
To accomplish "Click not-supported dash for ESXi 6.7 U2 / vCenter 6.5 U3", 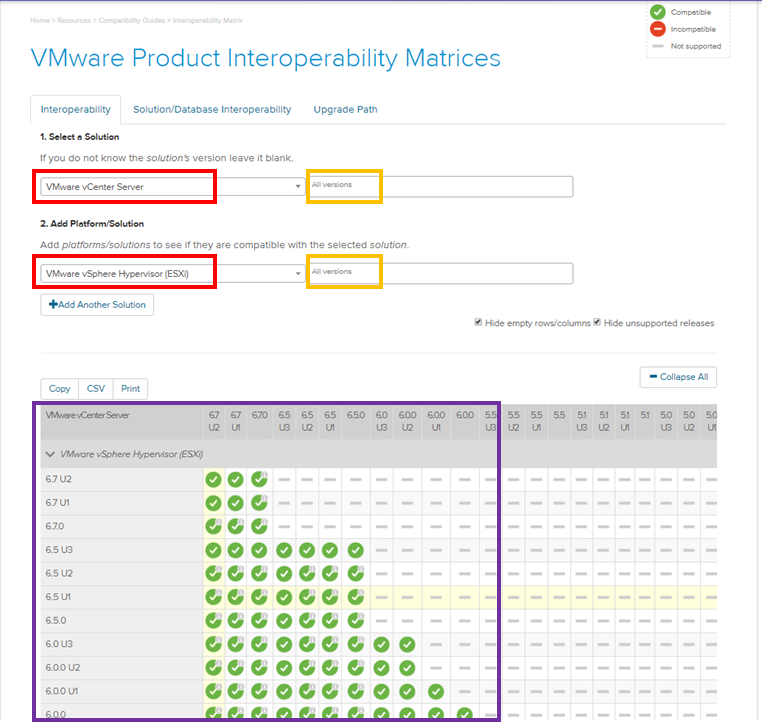I will click(x=284, y=480).
